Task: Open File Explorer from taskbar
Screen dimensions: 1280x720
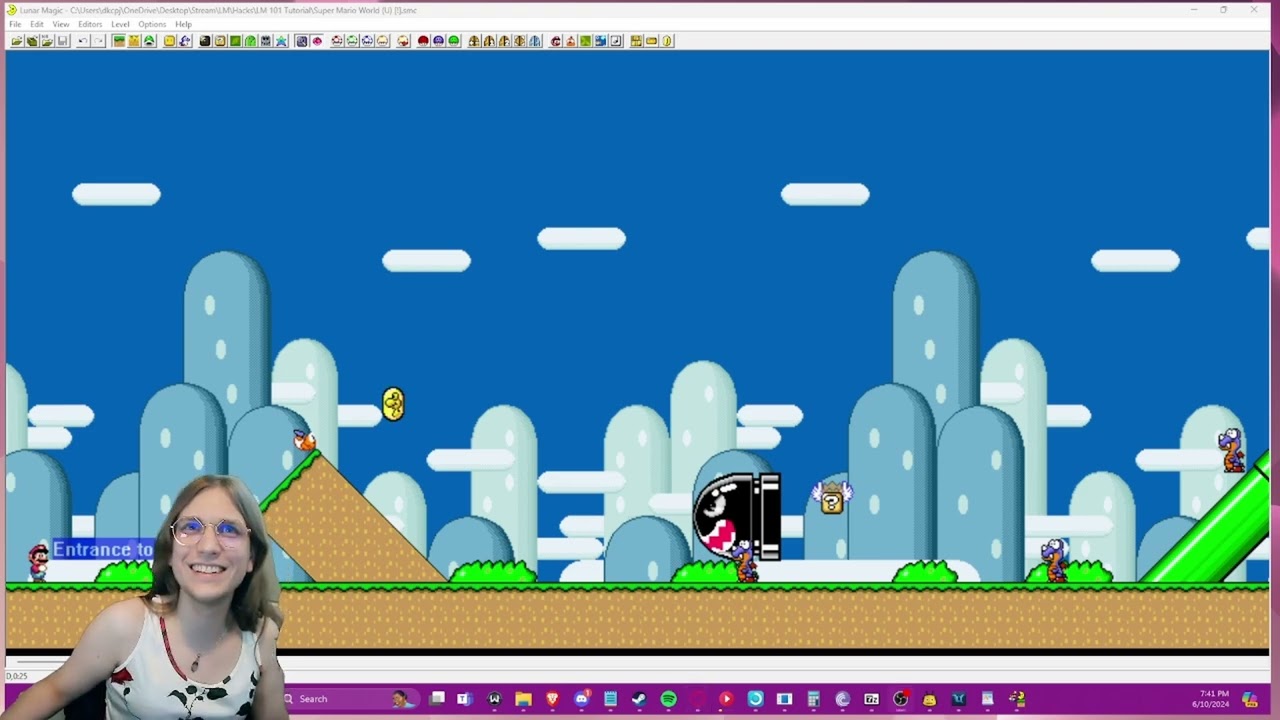Action: point(523,699)
